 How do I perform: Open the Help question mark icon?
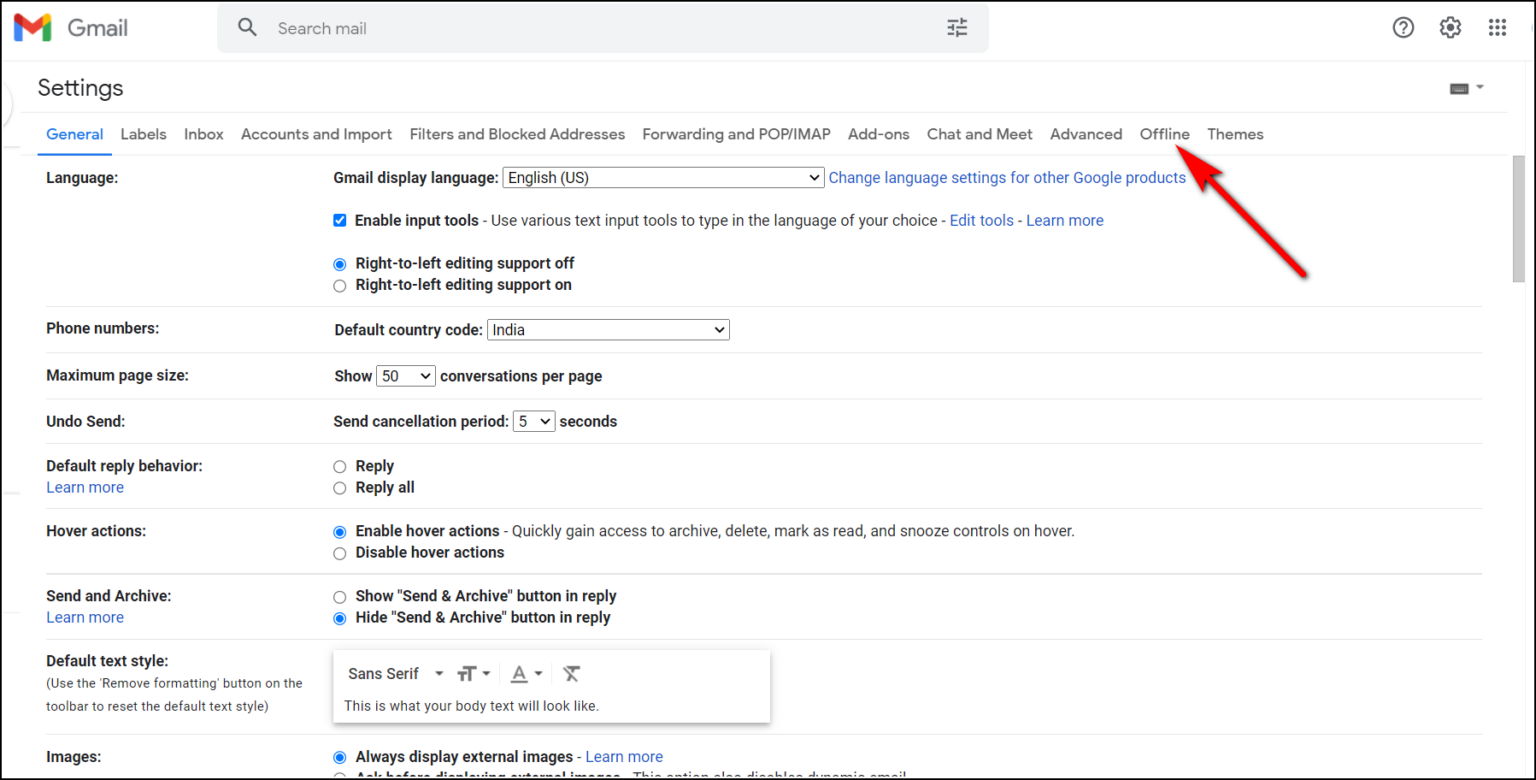(x=1403, y=27)
